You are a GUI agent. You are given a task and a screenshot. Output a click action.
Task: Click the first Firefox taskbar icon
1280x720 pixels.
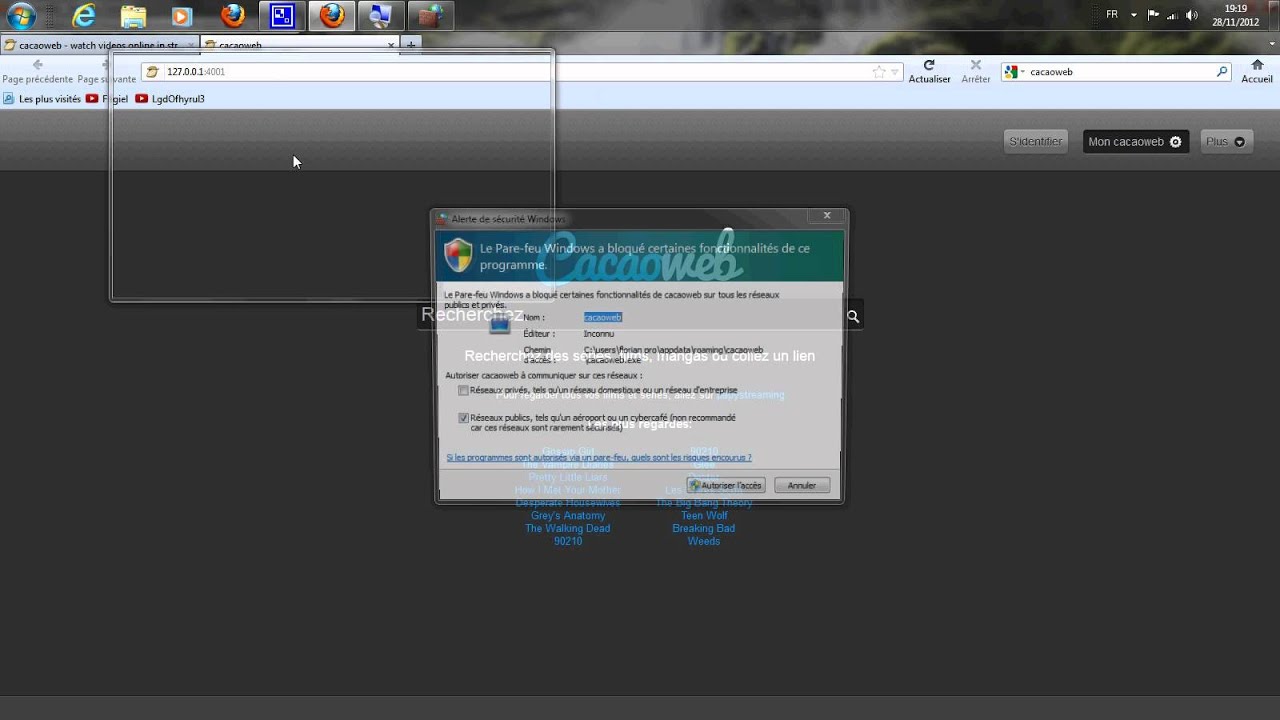click(x=232, y=15)
